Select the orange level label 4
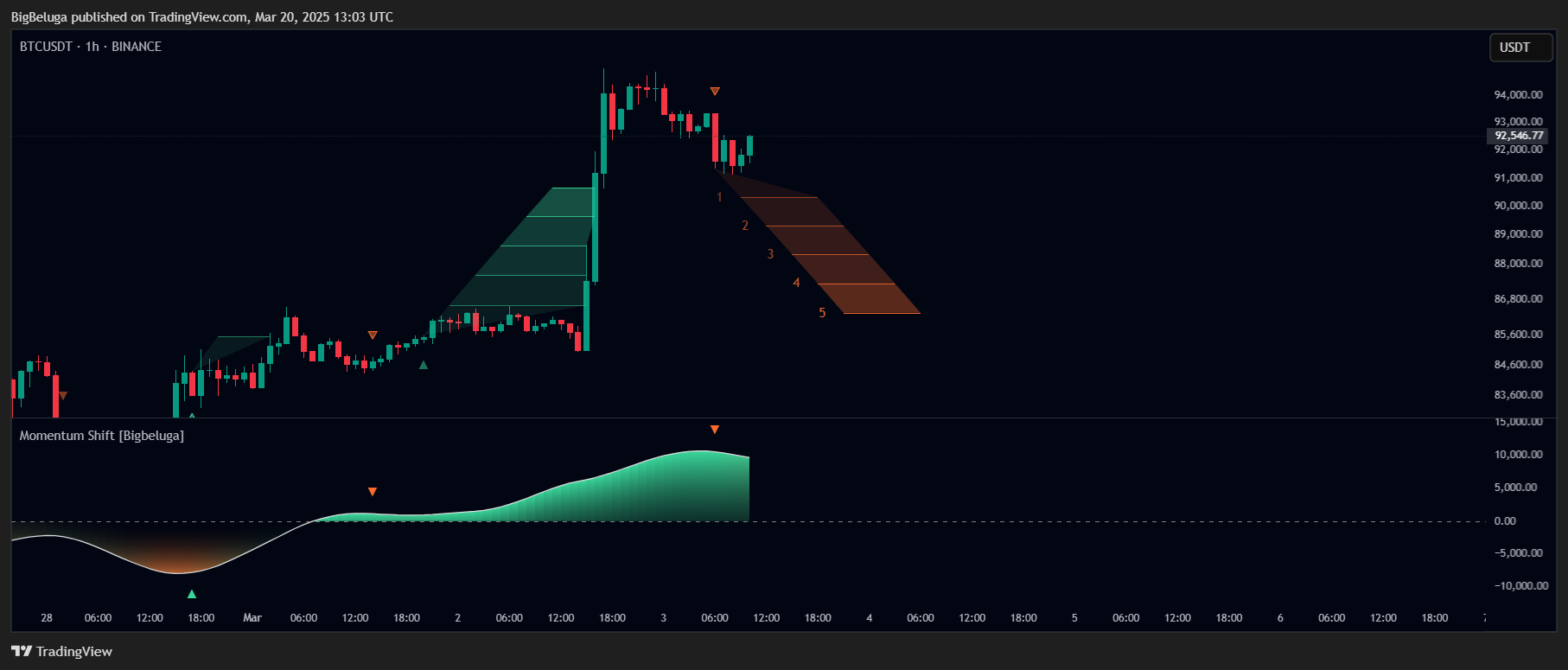Image resolution: width=1568 pixels, height=670 pixels. coord(796,283)
